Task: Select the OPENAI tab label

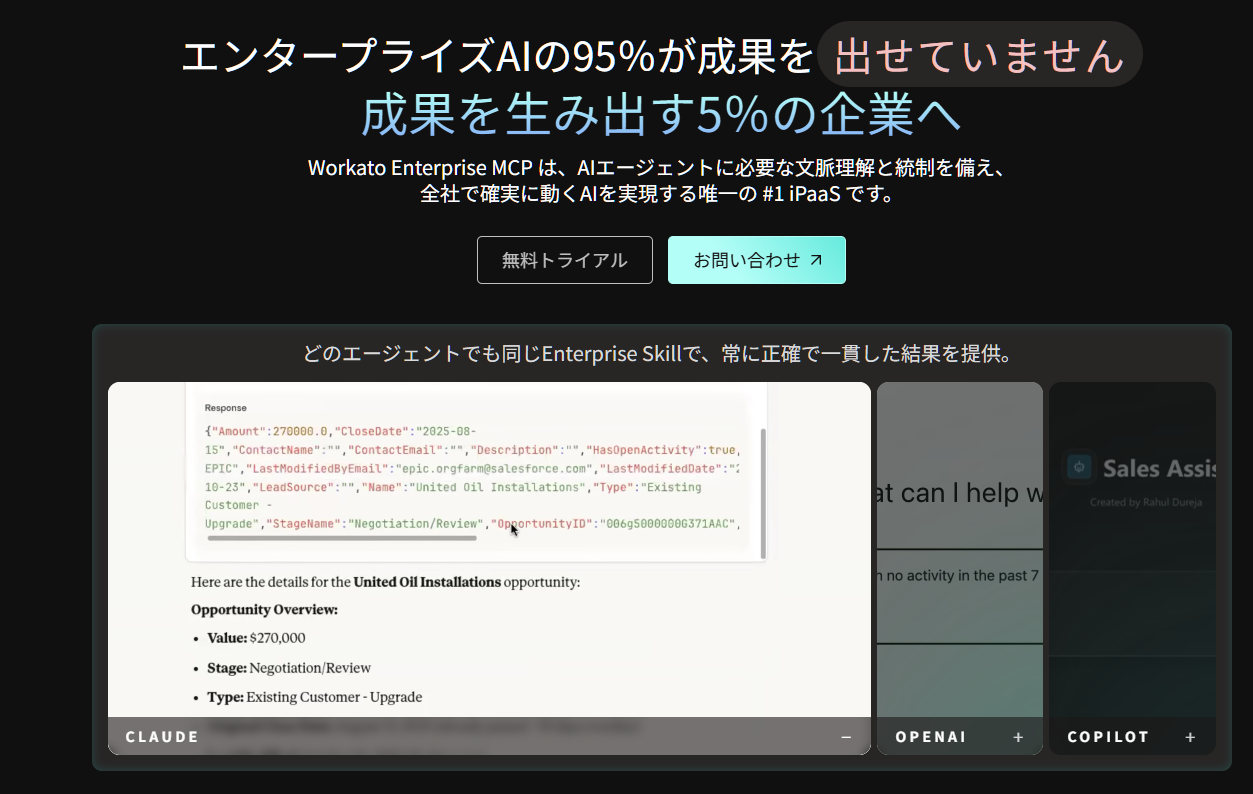Action: tap(932, 736)
